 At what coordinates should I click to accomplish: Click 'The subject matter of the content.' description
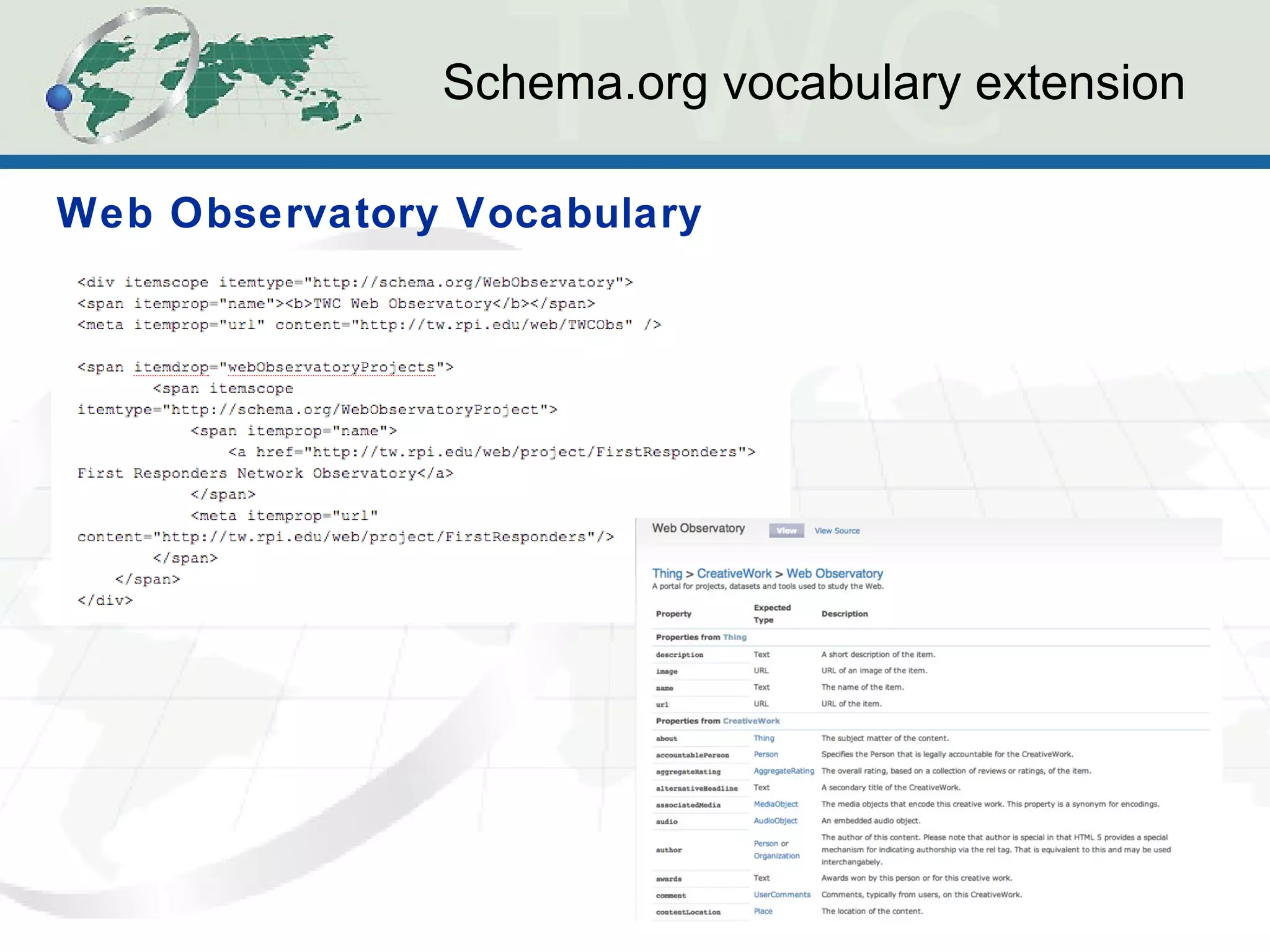tap(885, 738)
